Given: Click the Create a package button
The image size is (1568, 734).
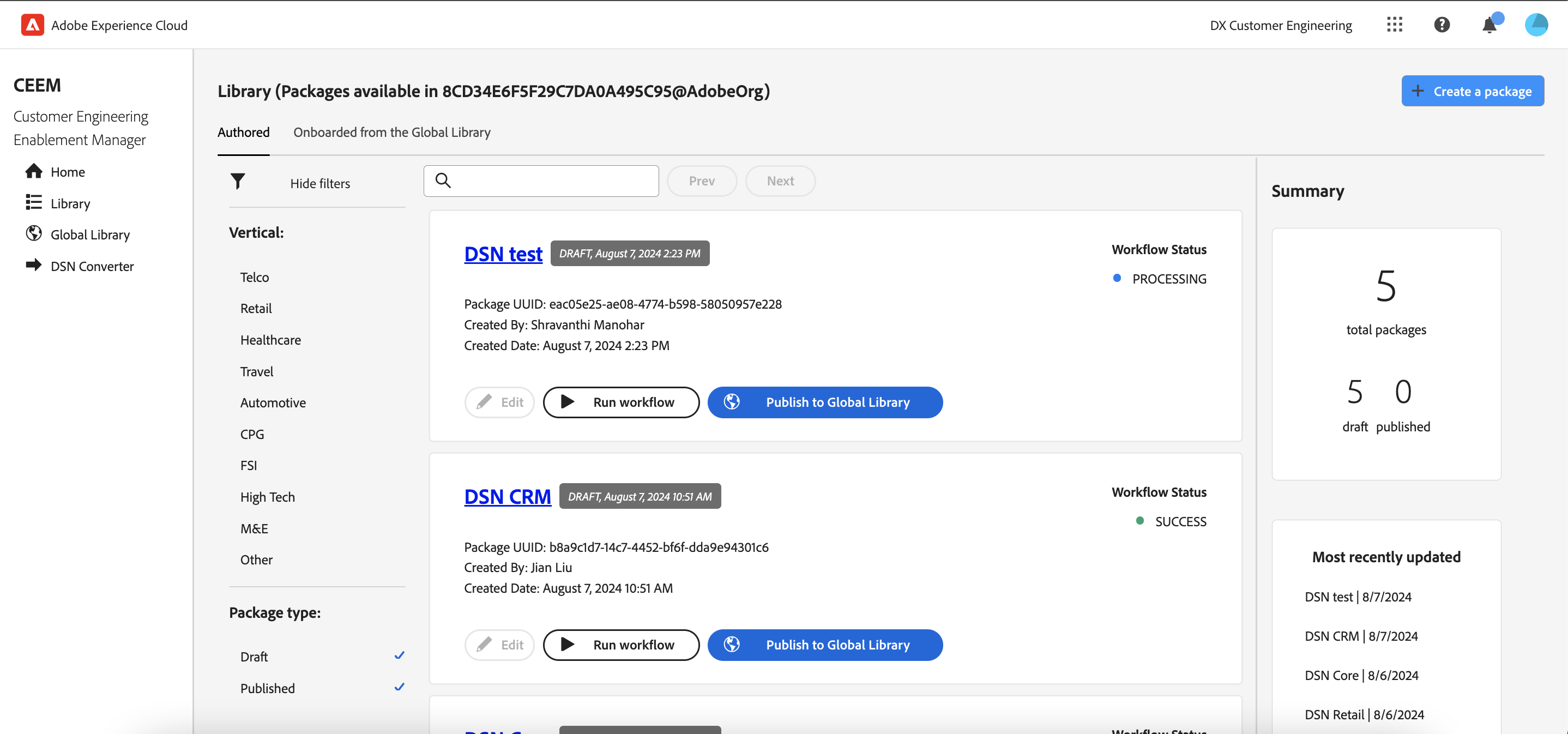Looking at the screenshot, I should tap(1473, 91).
